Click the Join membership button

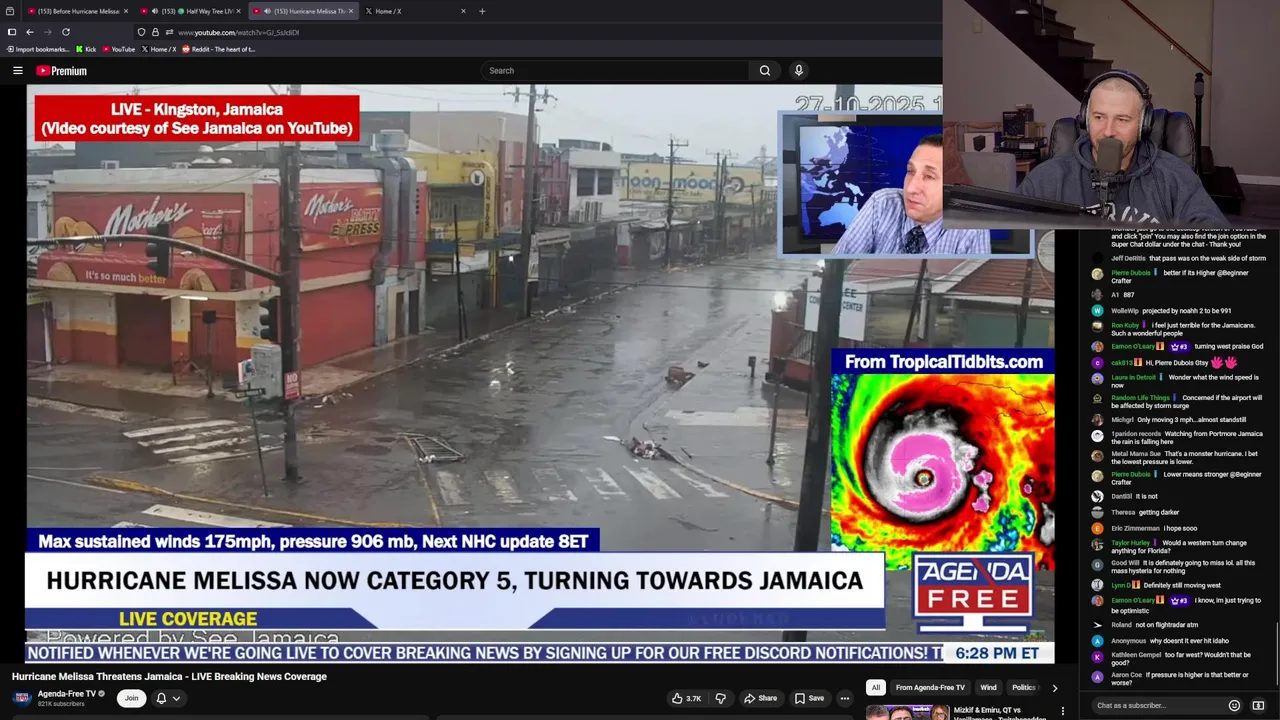(x=131, y=698)
